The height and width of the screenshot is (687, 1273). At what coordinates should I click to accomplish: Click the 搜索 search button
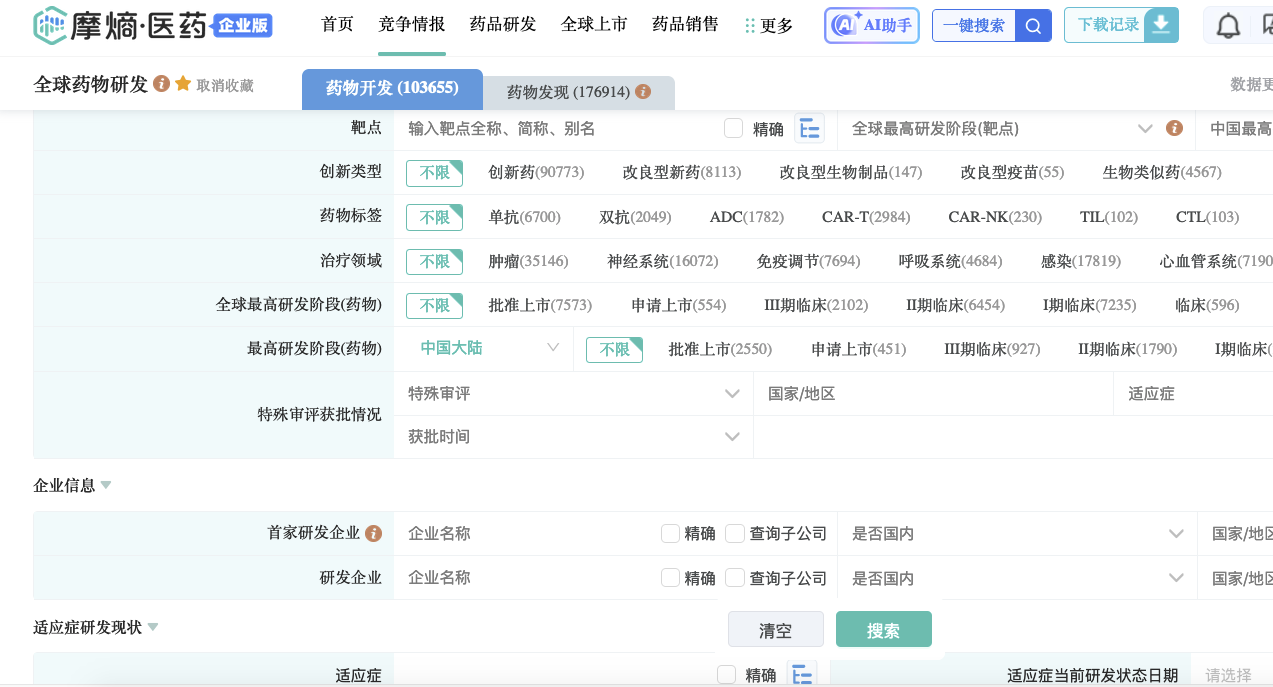(x=883, y=629)
